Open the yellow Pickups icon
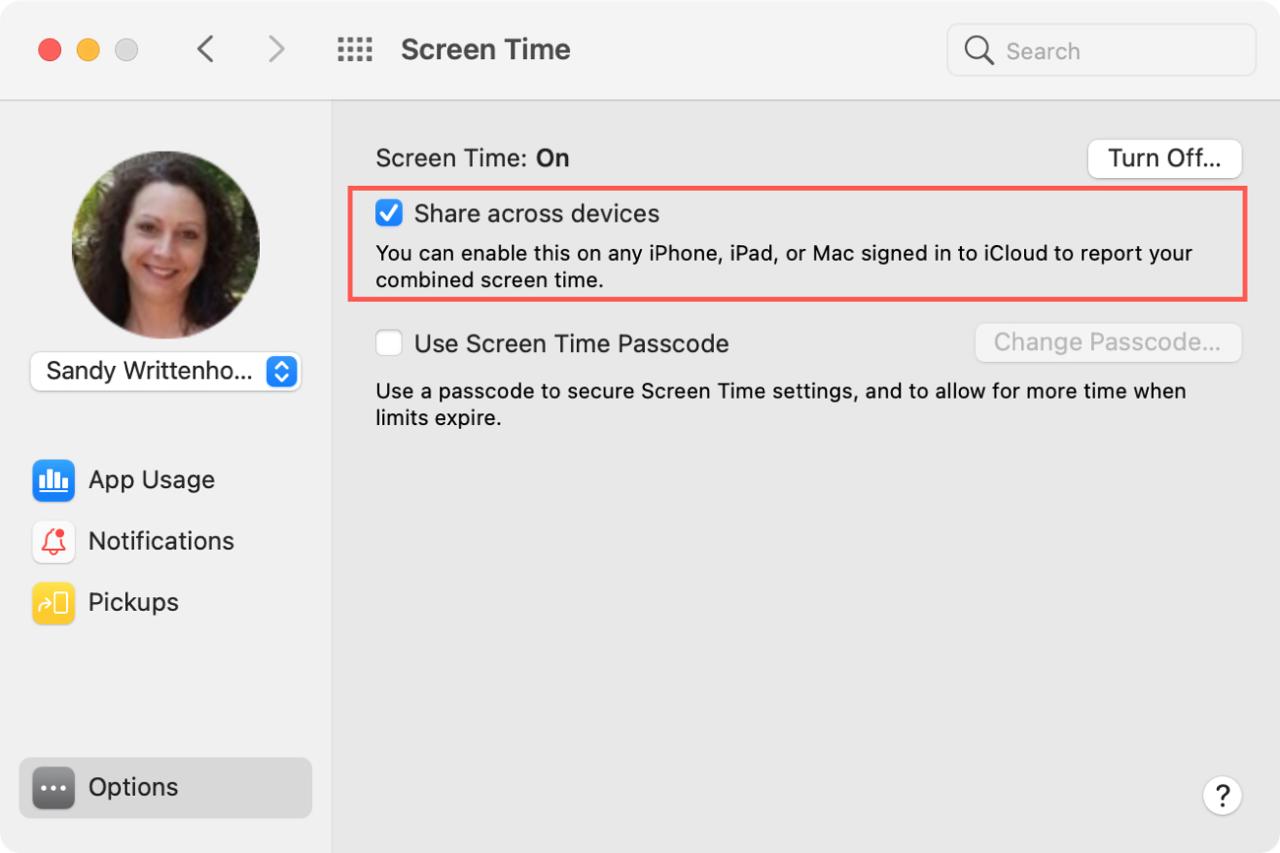1280x853 pixels. (x=53, y=602)
